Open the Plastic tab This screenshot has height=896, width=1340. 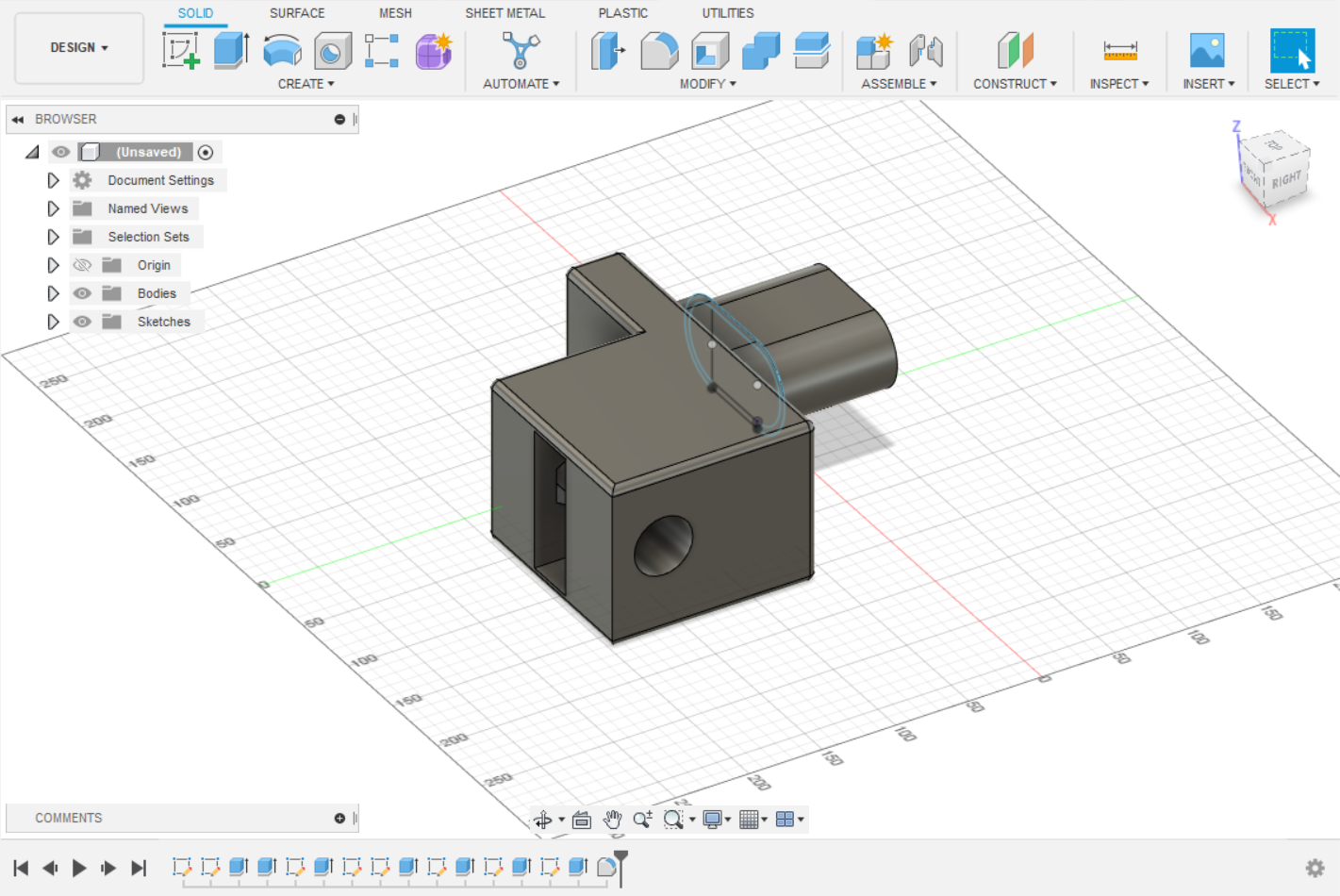(623, 13)
